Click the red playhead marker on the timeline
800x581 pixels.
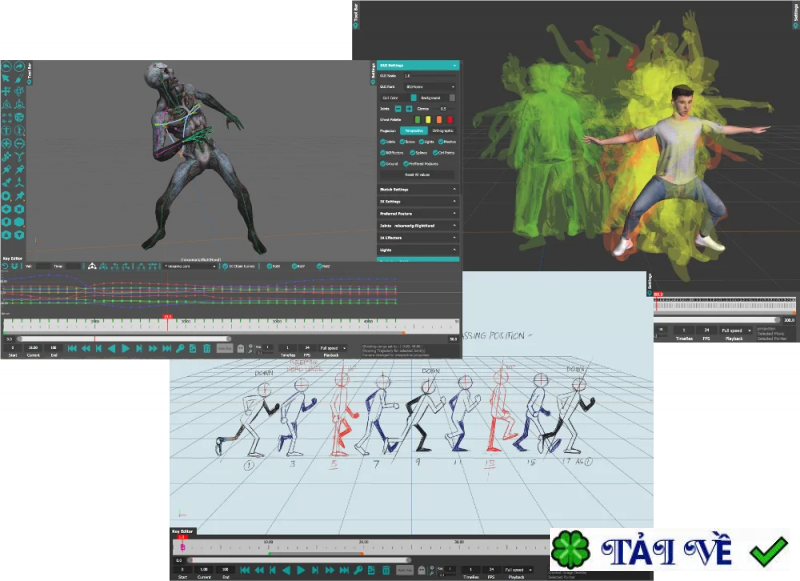(x=167, y=316)
